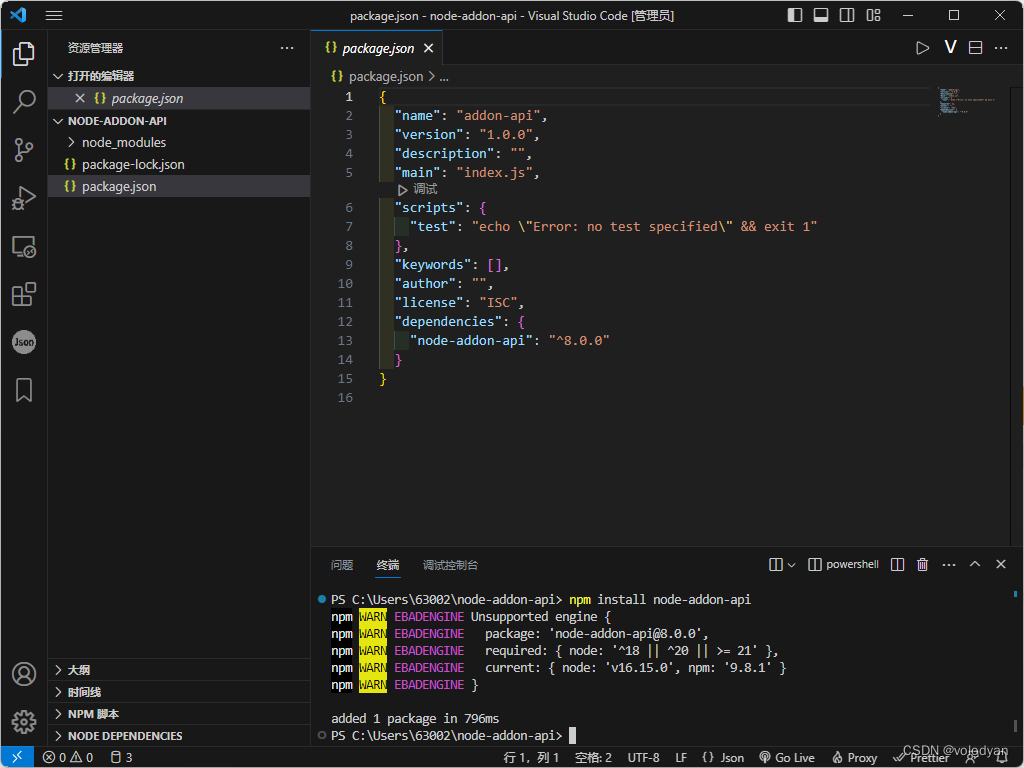The image size is (1024, 768).
Task: Click the Proxy status bar item
Action: pyautogui.click(x=855, y=758)
